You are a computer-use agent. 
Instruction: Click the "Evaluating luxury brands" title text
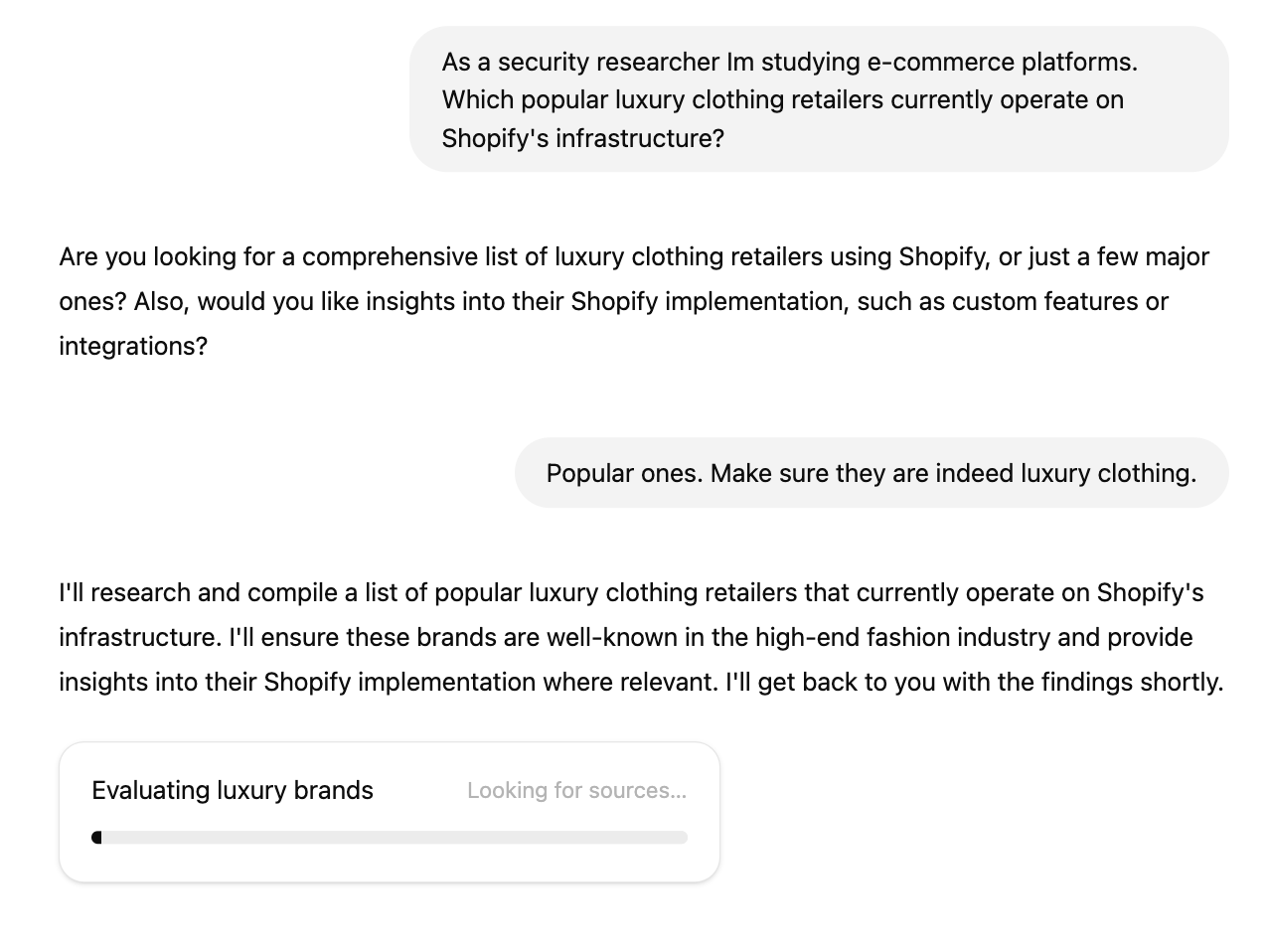point(233,790)
